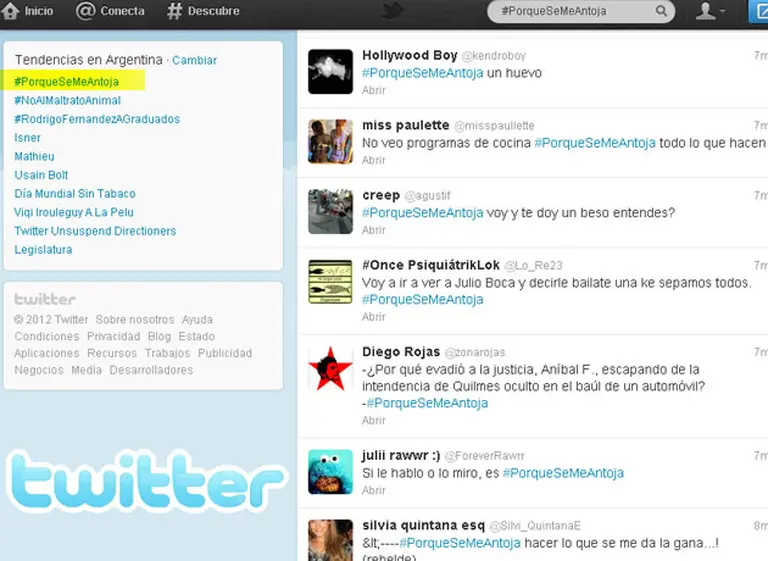Click Recursos footer link
Viewport: 768px width, 561px height.
(112, 353)
